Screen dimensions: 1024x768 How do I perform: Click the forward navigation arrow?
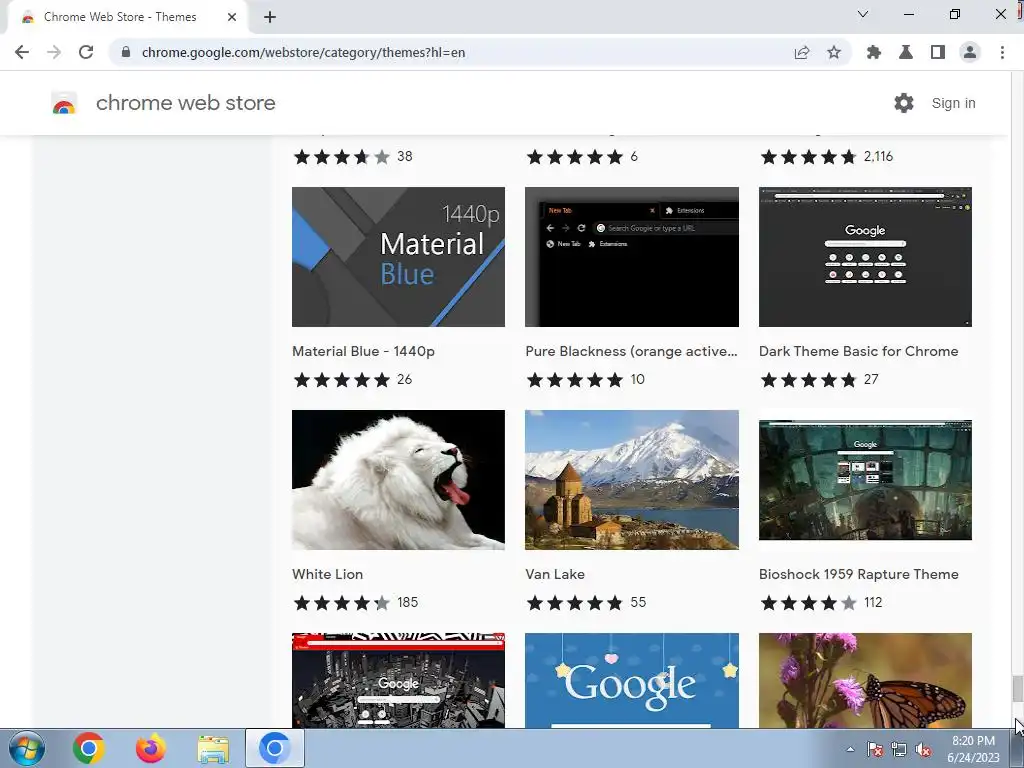[54, 52]
